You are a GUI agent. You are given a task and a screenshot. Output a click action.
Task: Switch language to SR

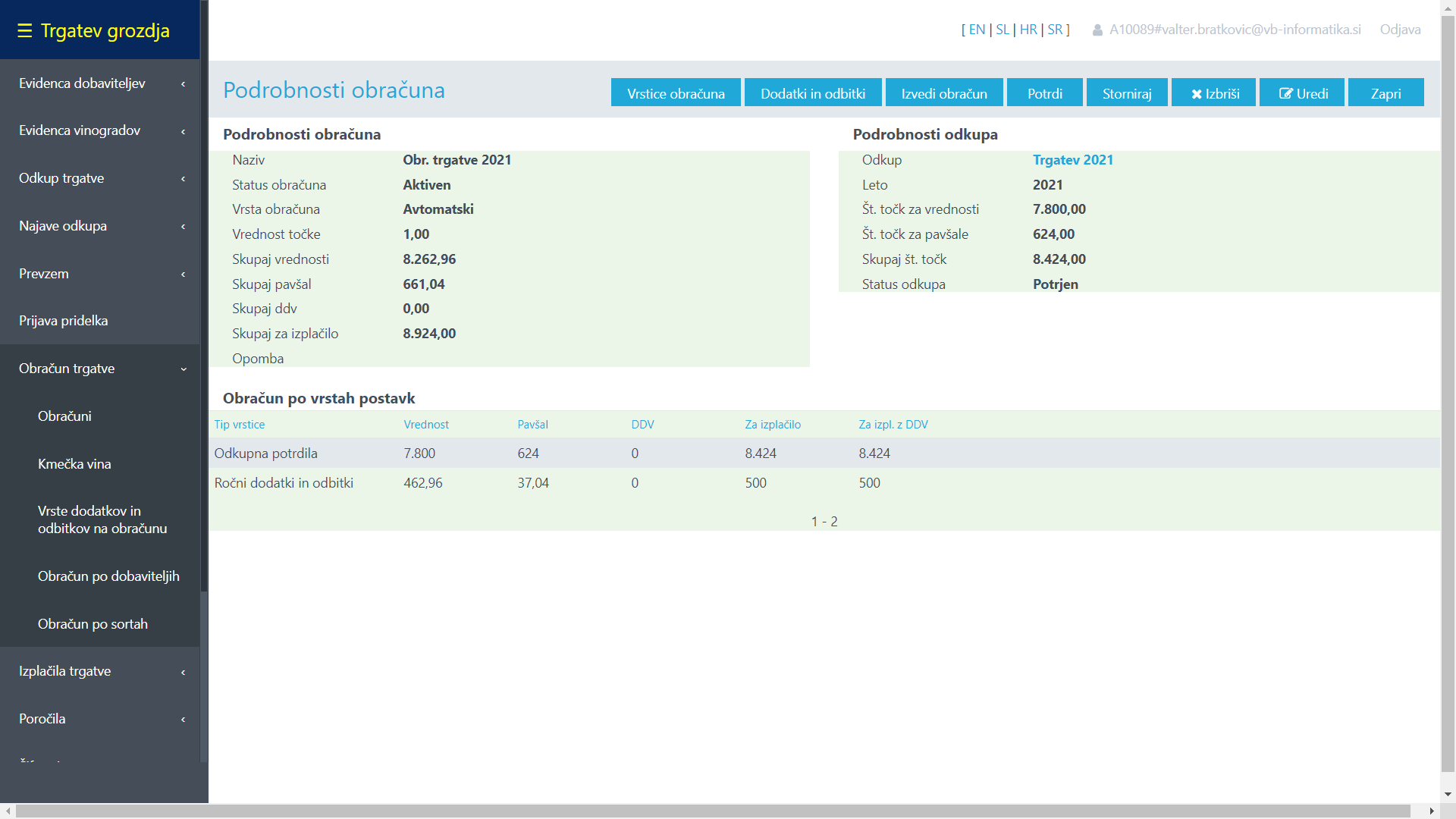(x=1055, y=30)
